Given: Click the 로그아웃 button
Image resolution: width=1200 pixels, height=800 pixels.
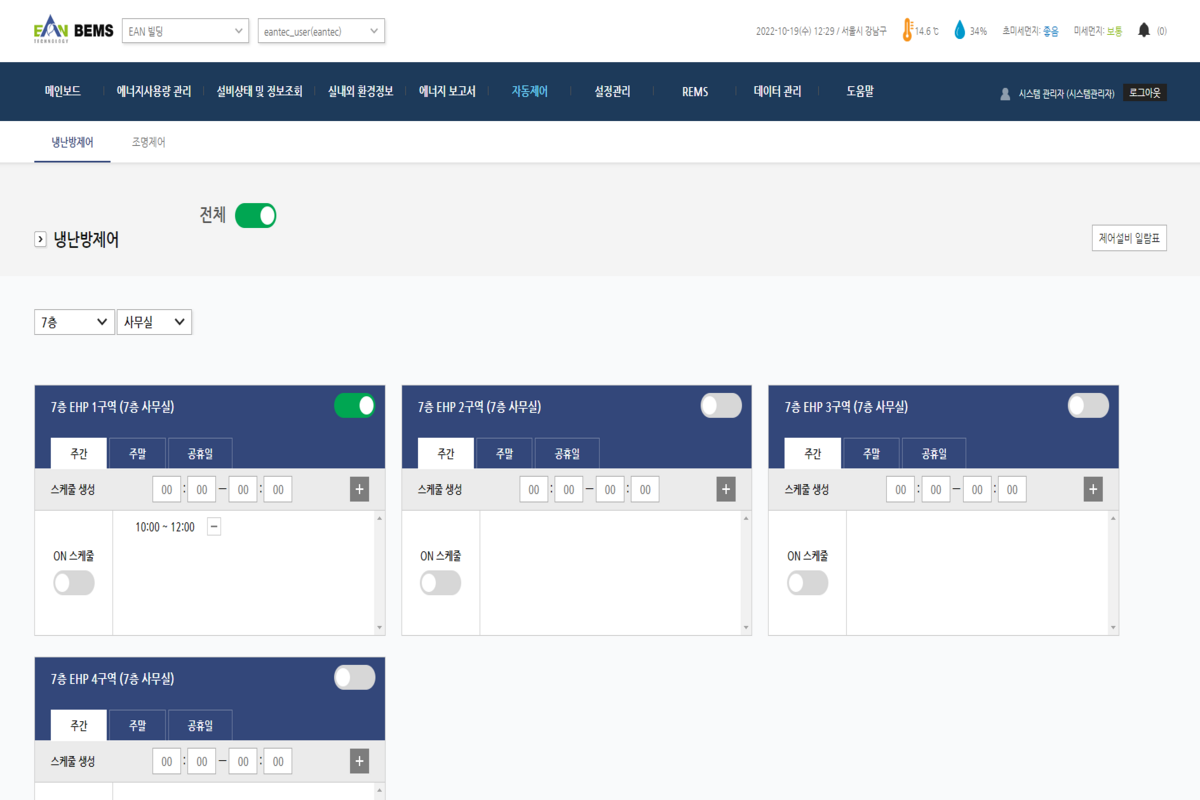Looking at the screenshot, I should point(1144,92).
